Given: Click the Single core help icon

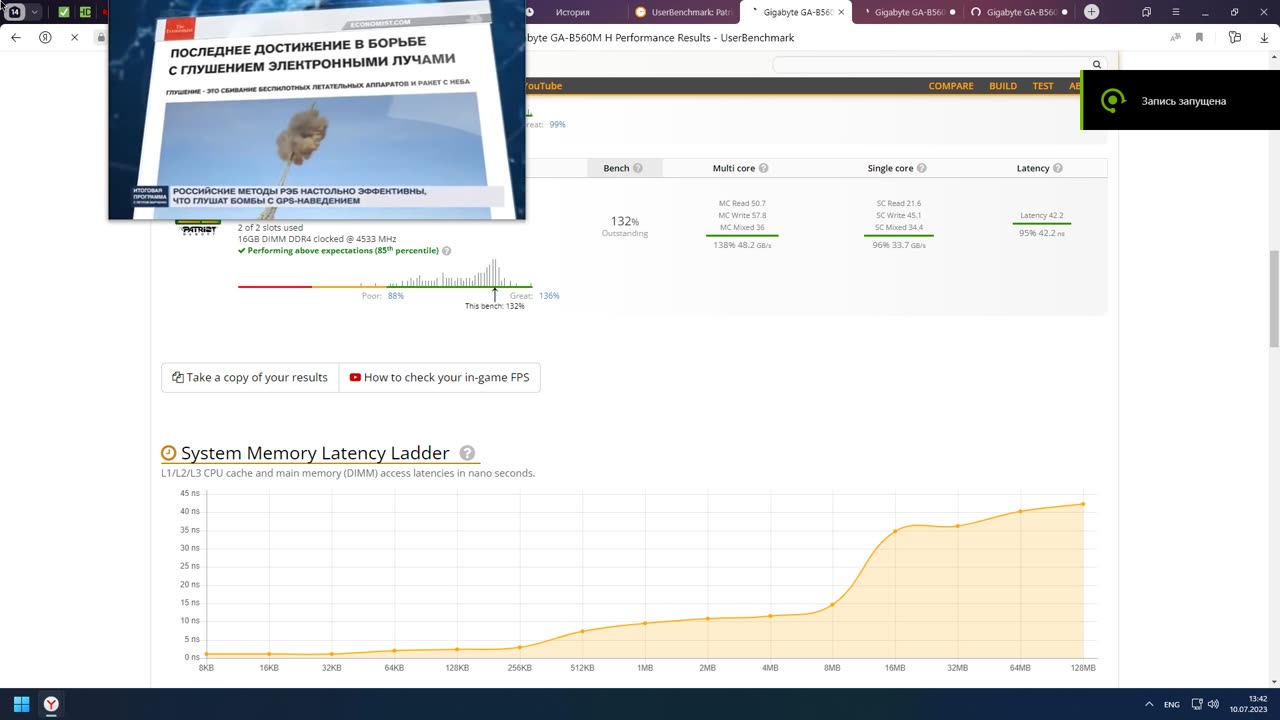Looking at the screenshot, I should coord(922,168).
